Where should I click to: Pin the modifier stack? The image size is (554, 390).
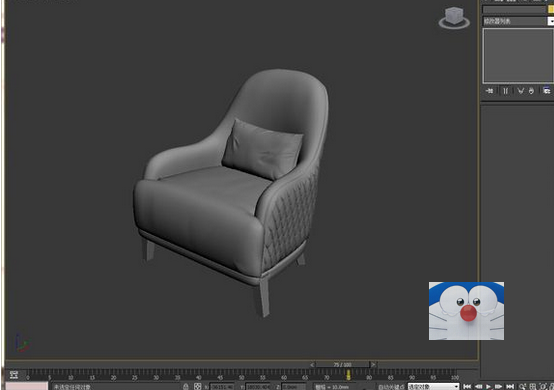[x=489, y=91]
